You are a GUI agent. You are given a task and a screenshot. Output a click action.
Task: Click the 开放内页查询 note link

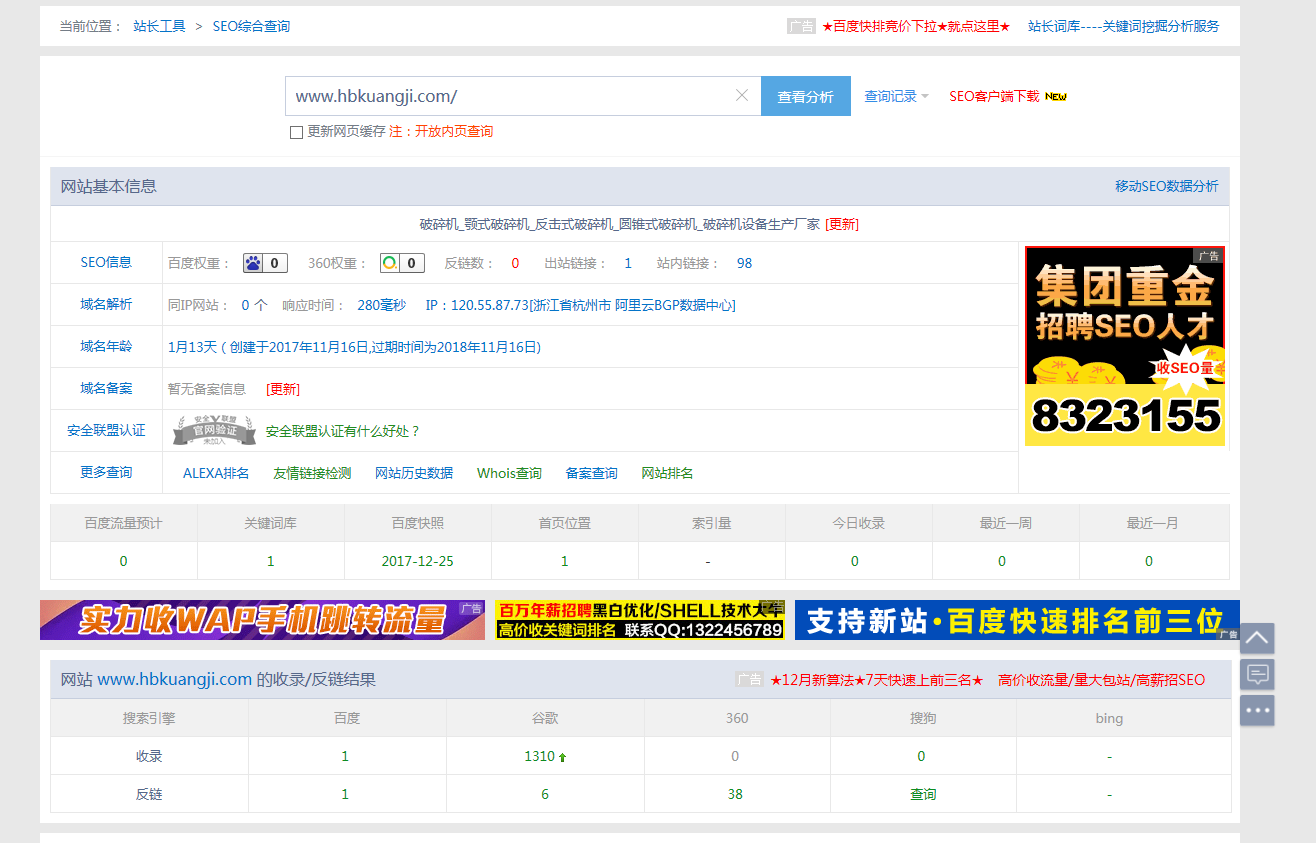(454, 132)
